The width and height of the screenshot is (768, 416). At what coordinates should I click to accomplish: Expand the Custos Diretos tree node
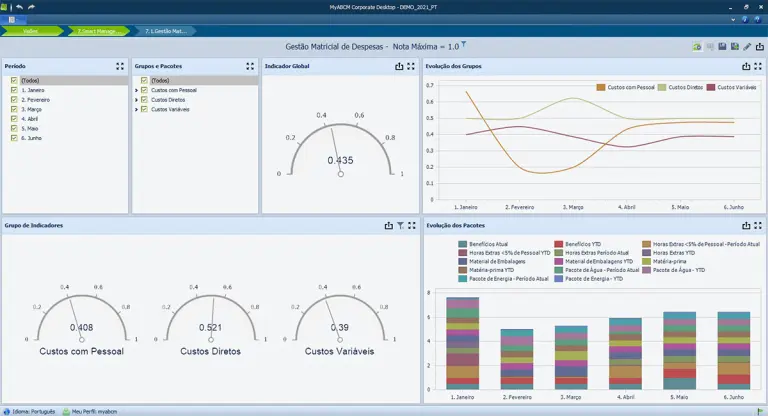[136, 100]
